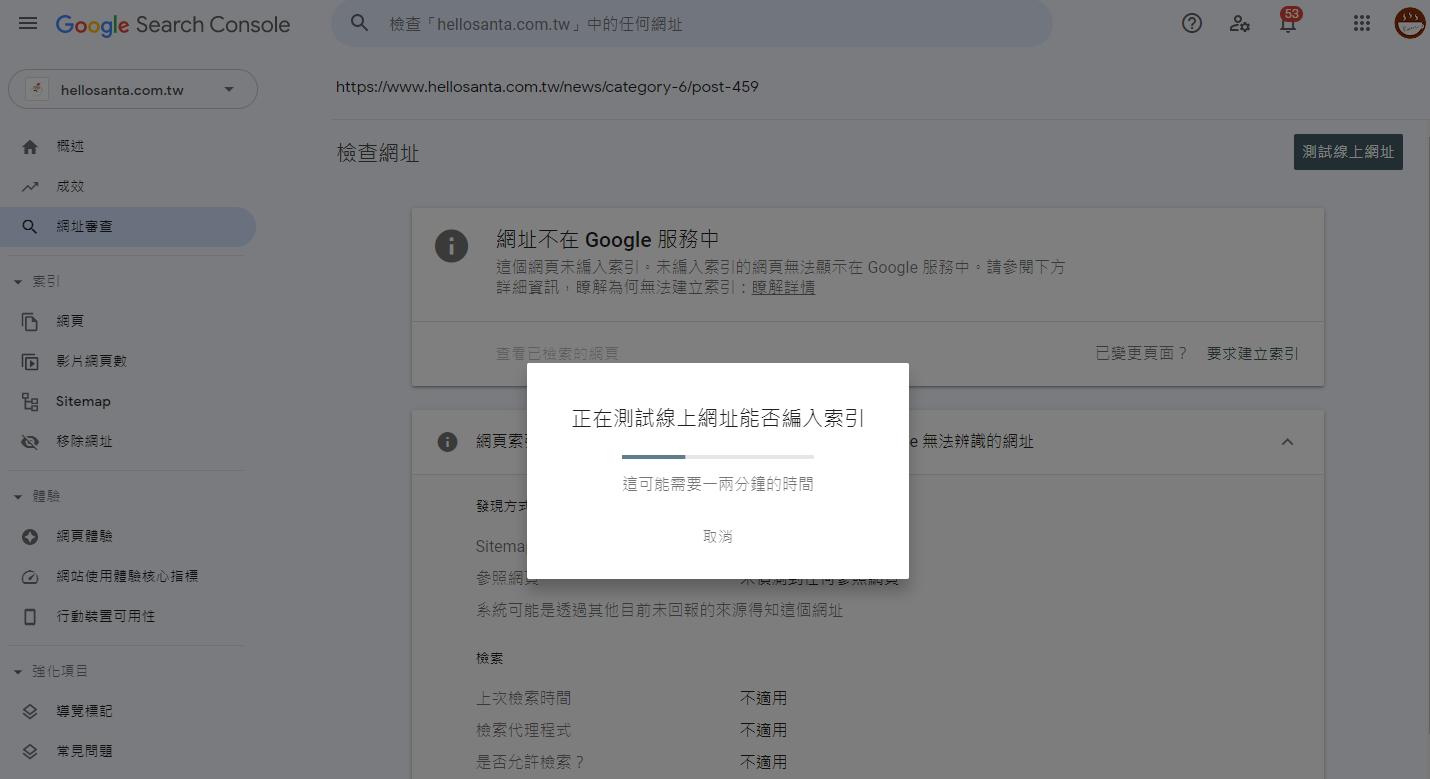Click 這可能需要一兩分鐘的時間 message
This screenshot has height=779, width=1430.
(x=718, y=484)
